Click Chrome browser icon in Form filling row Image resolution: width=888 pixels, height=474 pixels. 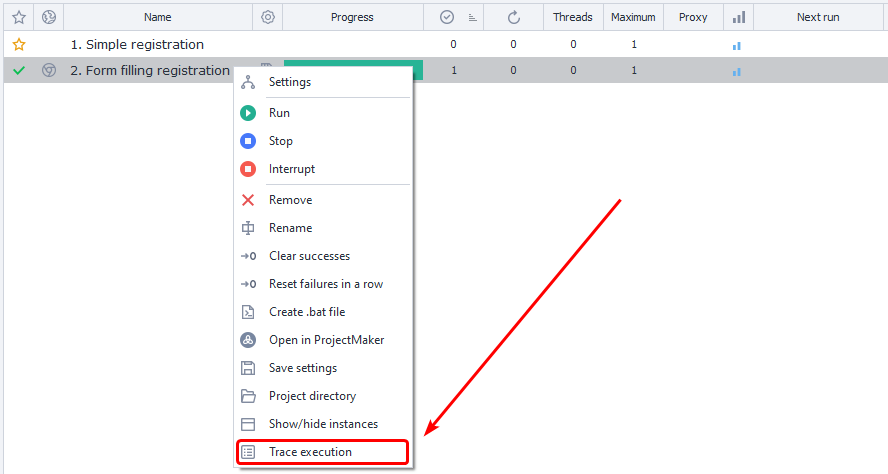click(48, 71)
